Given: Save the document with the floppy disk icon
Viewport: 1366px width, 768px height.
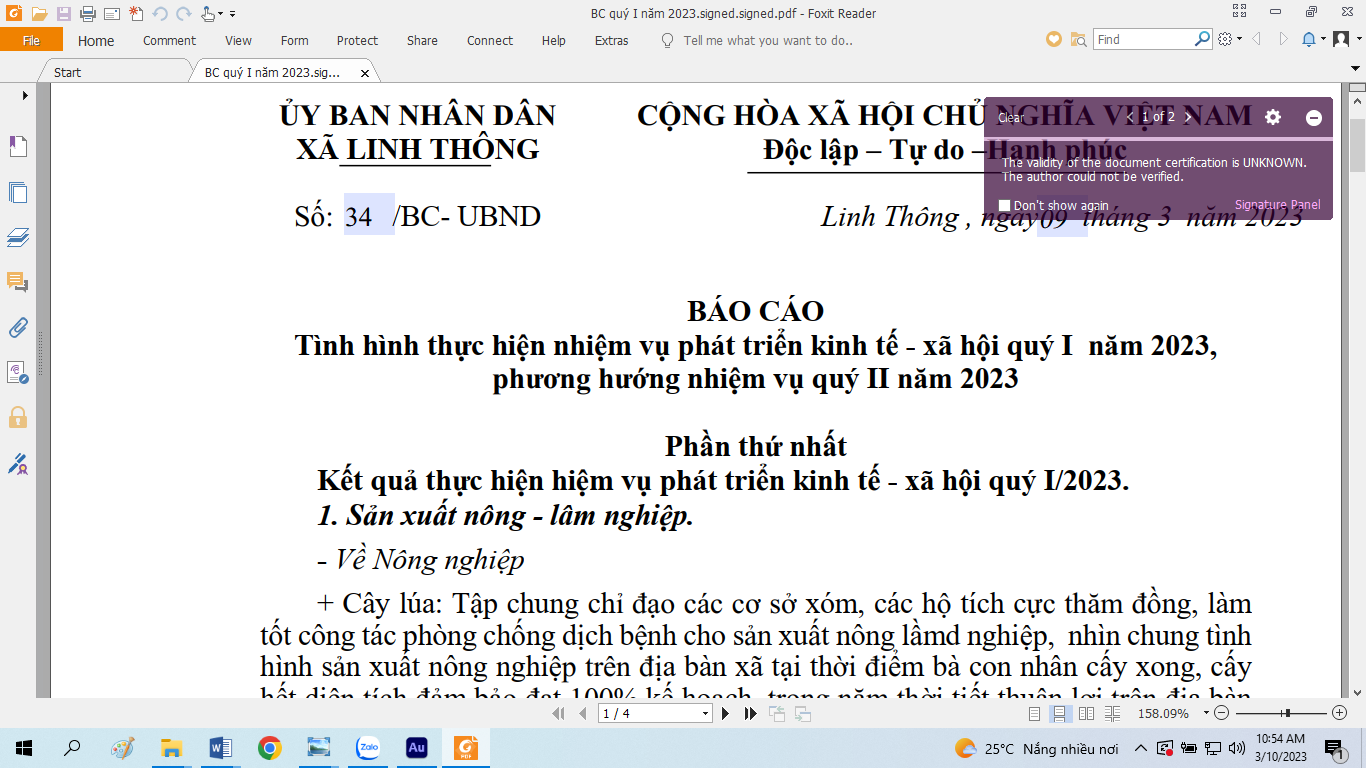Looking at the screenshot, I should tap(64, 14).
